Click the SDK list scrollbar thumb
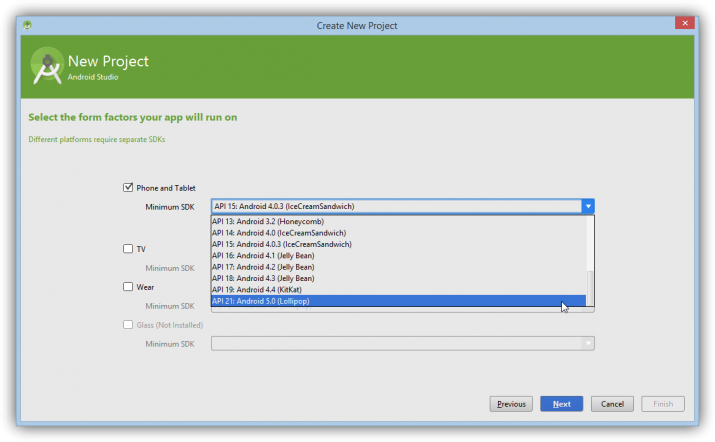This screenshot has height=442, width=715. [x=590, y=288]
